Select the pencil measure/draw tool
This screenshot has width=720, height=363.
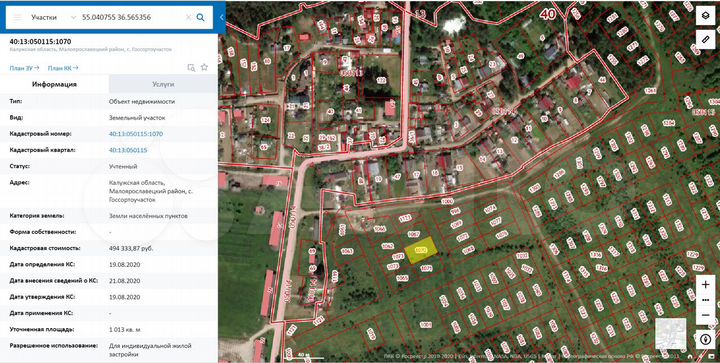705,39
